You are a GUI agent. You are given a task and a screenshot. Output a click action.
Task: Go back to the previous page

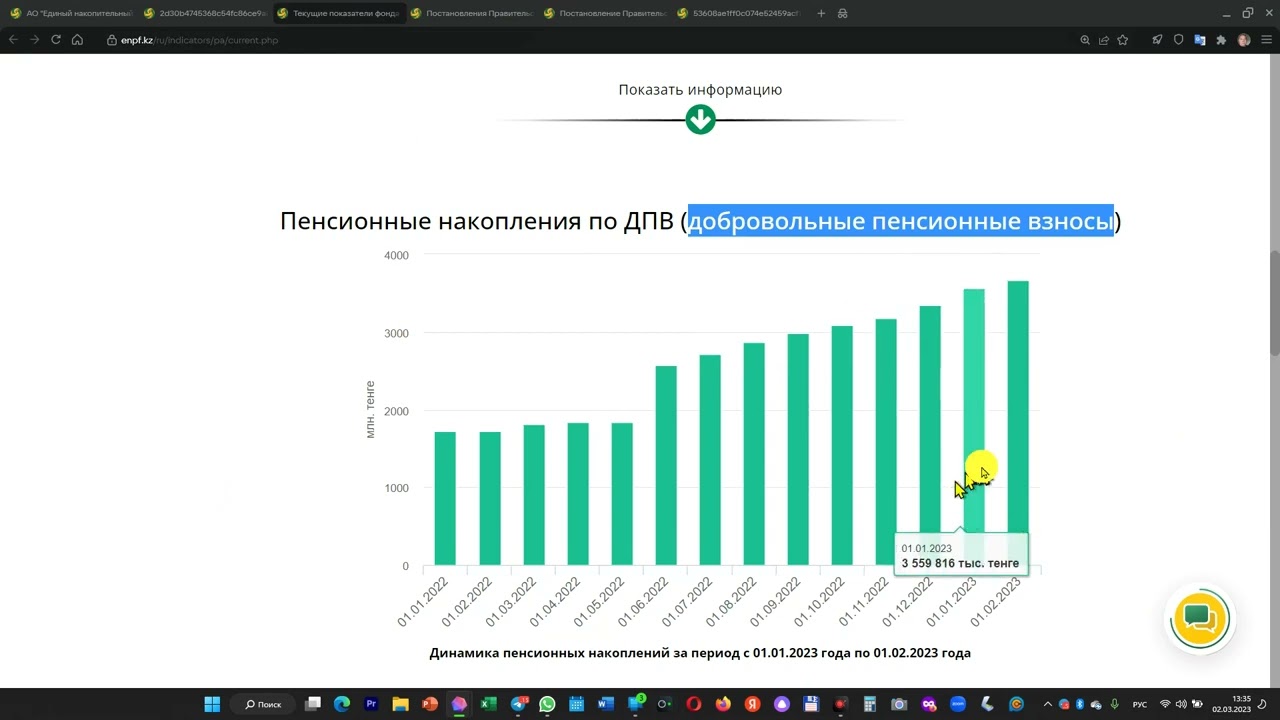pos(13,40)
